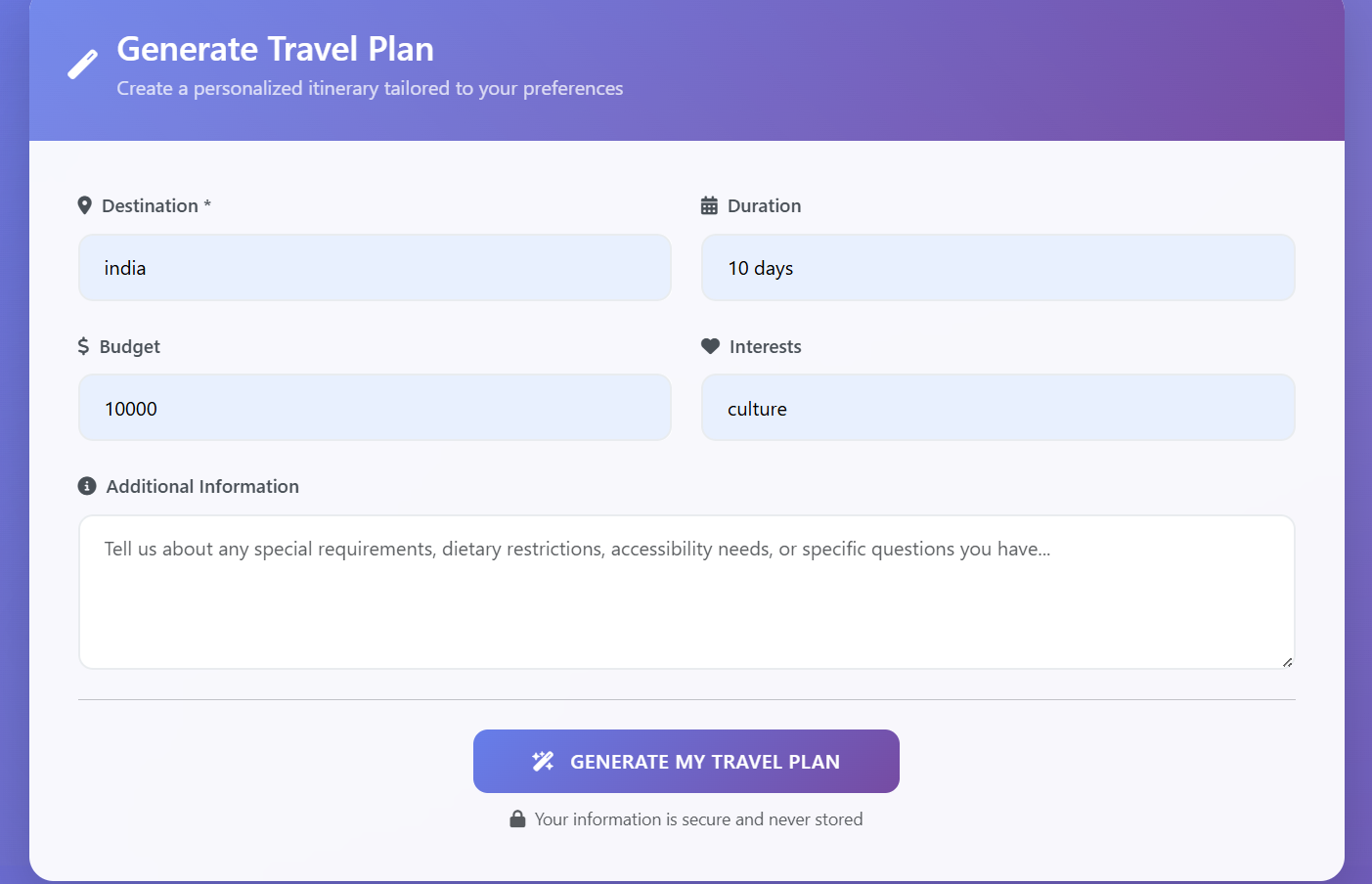Click the pencil icon beside Generate Travel Plan
Image resolution: width=1372 pixels, height=884 pixels.
tap(82, 65)
